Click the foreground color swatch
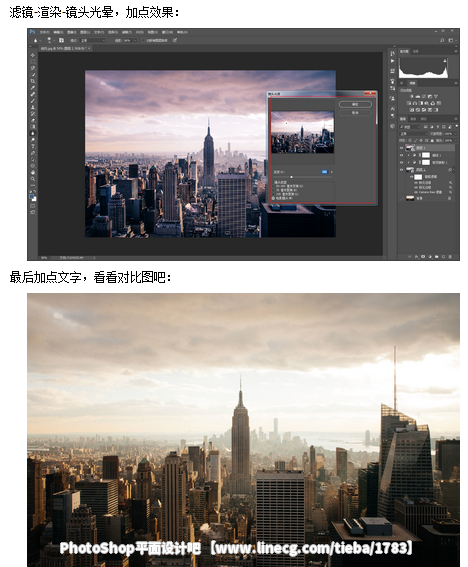 [31, 196]
